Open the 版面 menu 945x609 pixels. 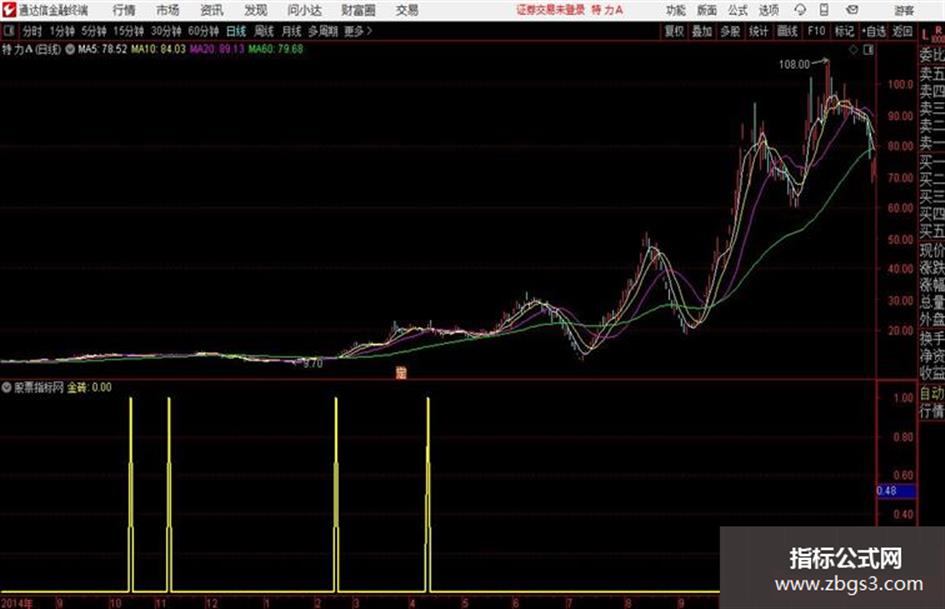pyautogui.click(x=707, y=10)
